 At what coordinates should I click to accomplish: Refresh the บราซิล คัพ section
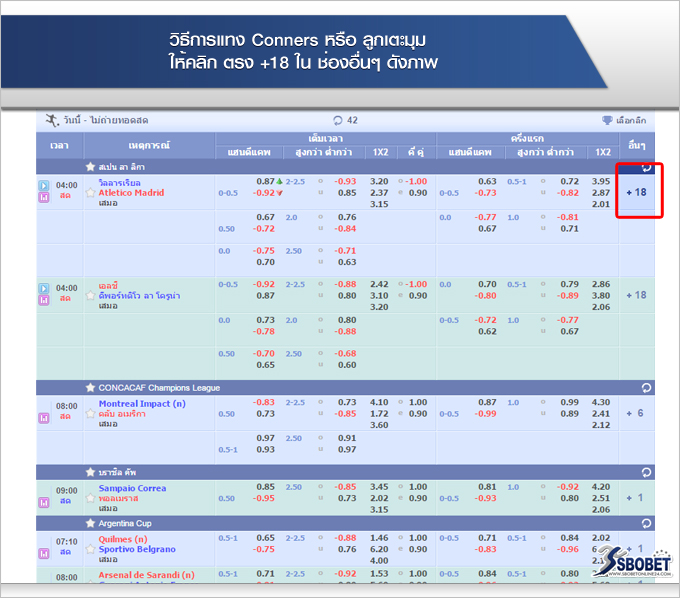point(646,472)
